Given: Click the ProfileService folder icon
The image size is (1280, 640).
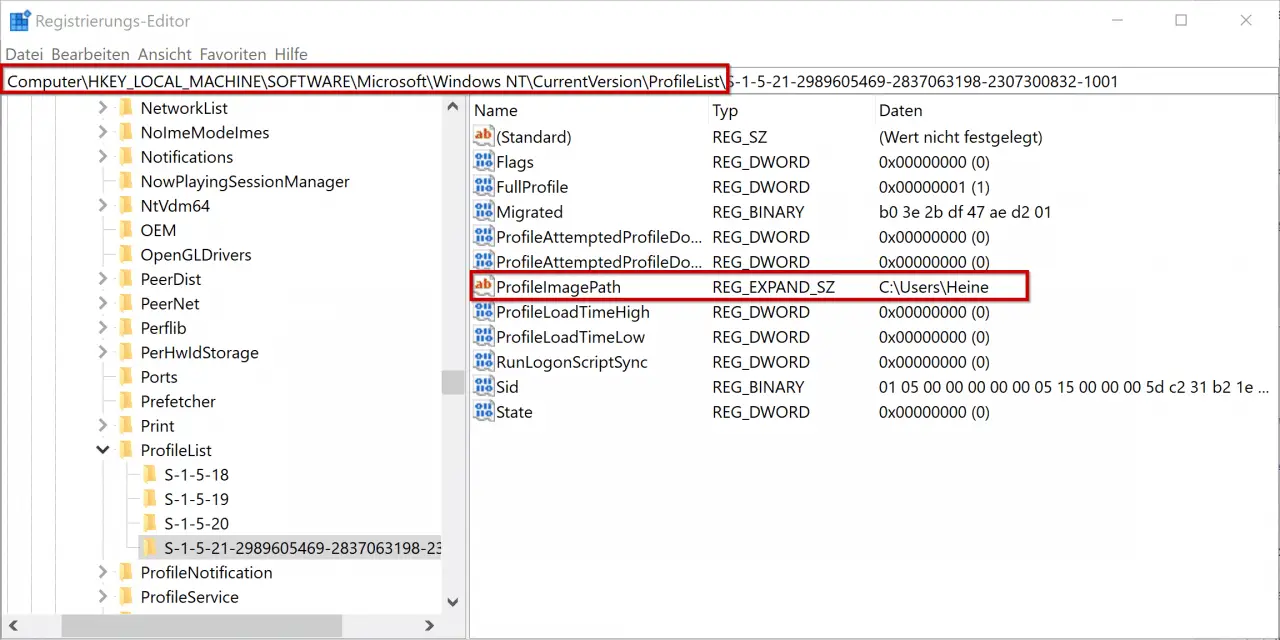Looking at the screenshot, I should click(x=126, y=597).
